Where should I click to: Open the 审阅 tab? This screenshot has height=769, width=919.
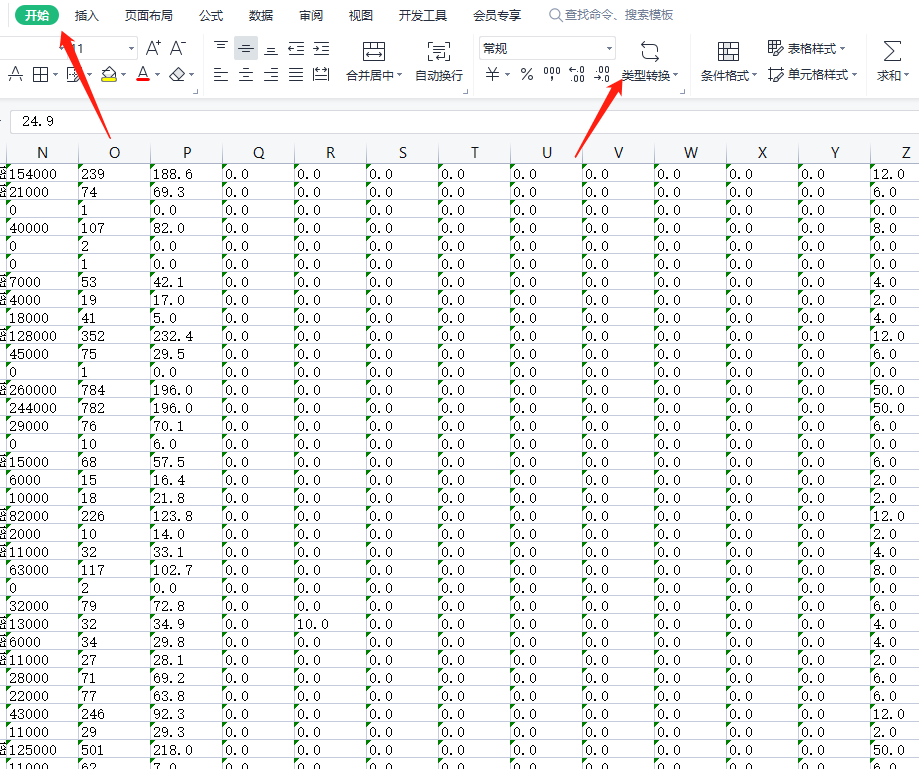[x=311, y=15]
